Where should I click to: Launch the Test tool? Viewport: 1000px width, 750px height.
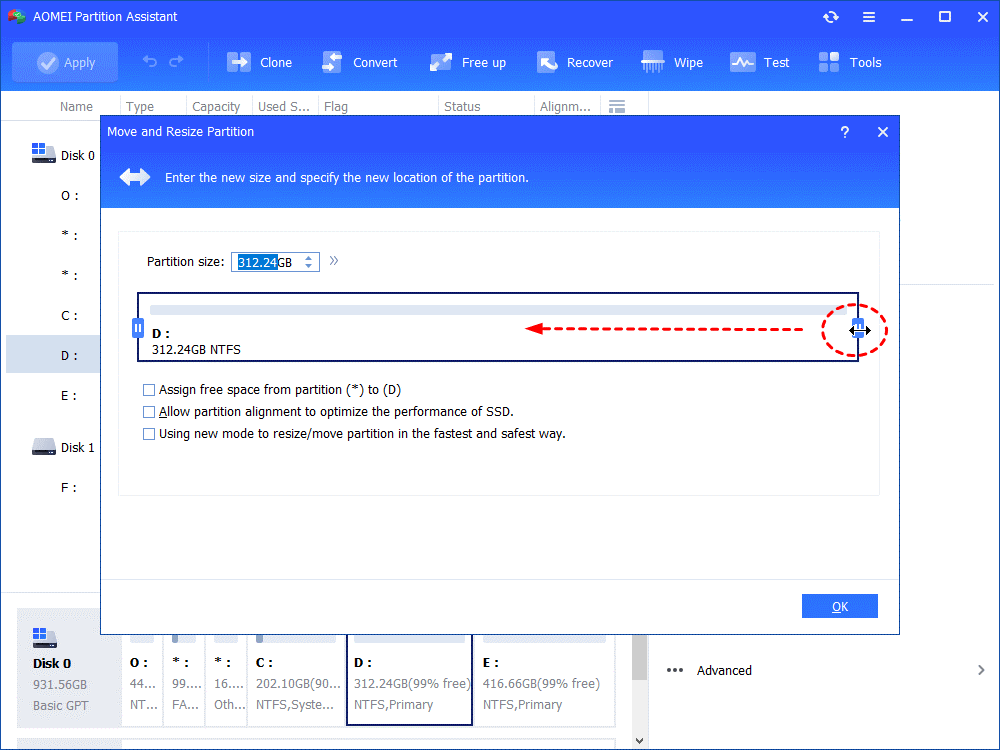(742, 62)
